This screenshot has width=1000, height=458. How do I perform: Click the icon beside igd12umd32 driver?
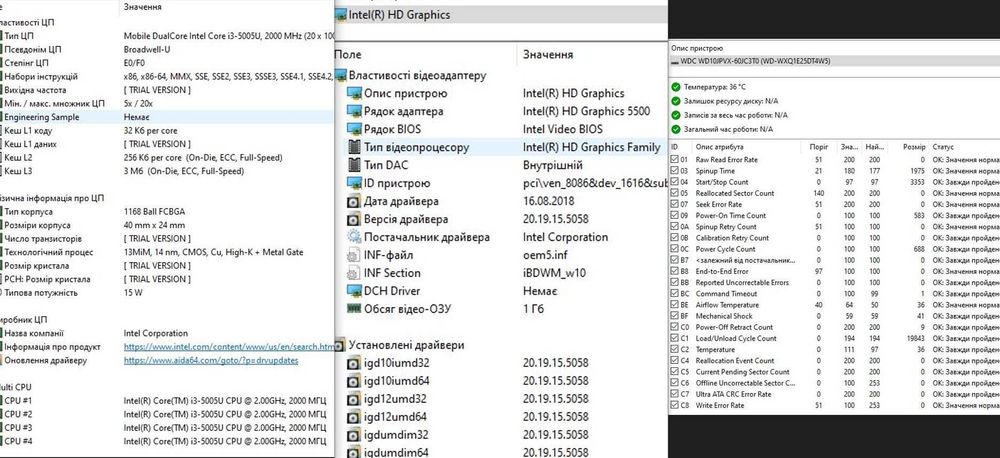click(x=354, y=399)
